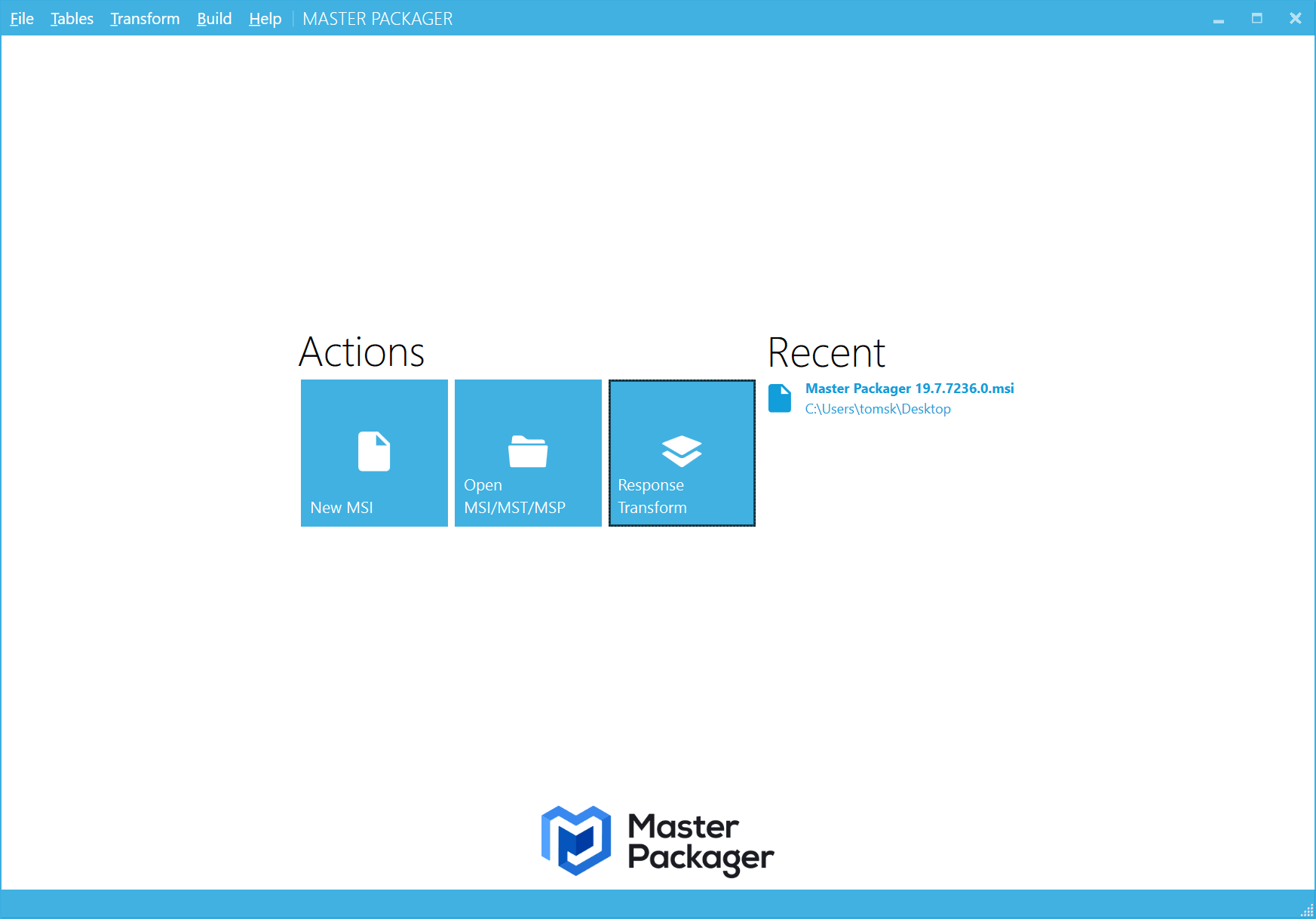
Task: Open the Build menu
Action: point(214,18)
